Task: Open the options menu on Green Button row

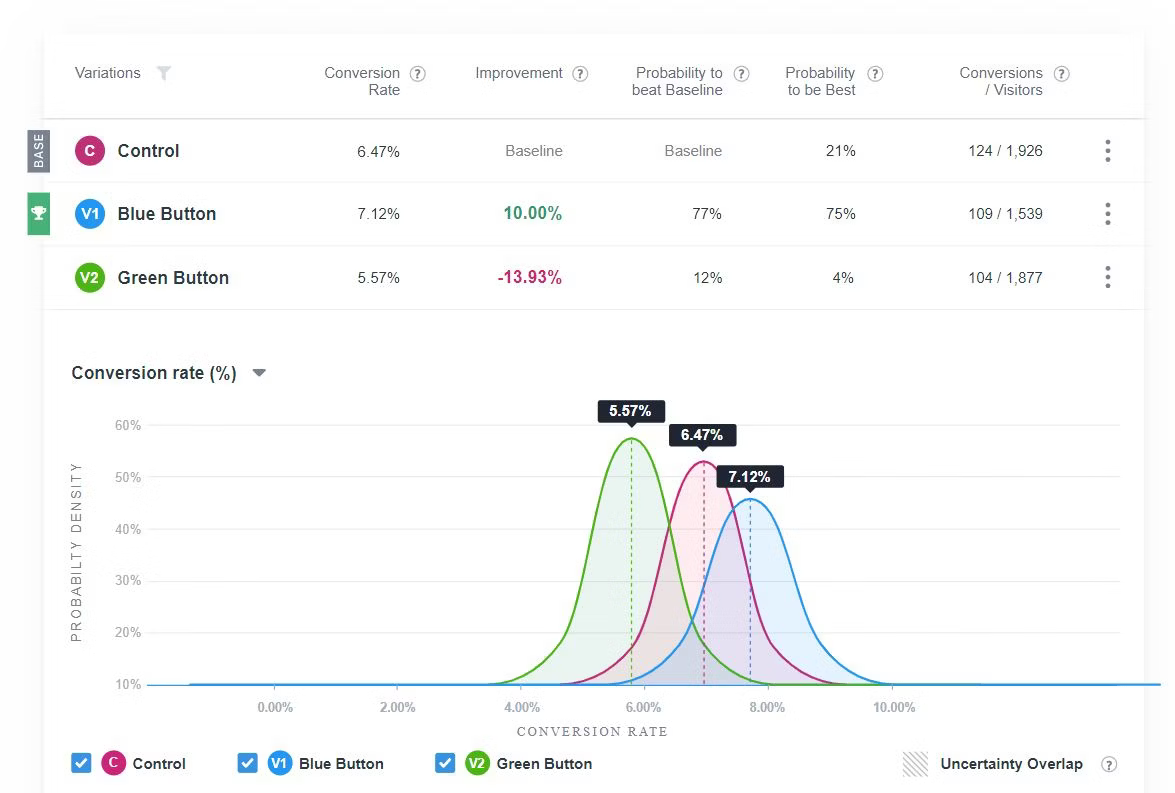Action: (1107, 278)
